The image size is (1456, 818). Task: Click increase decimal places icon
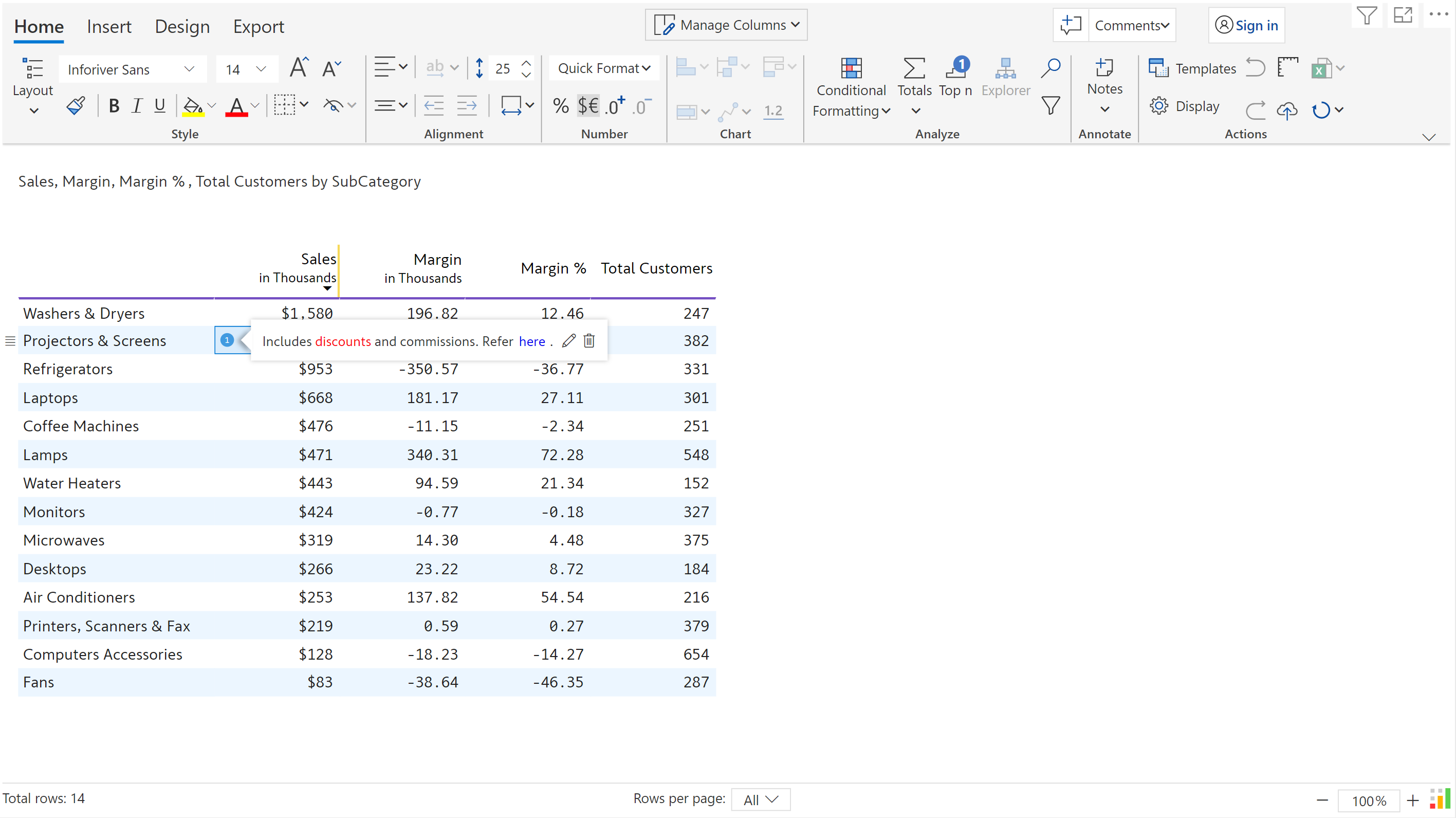coord(614,106)
